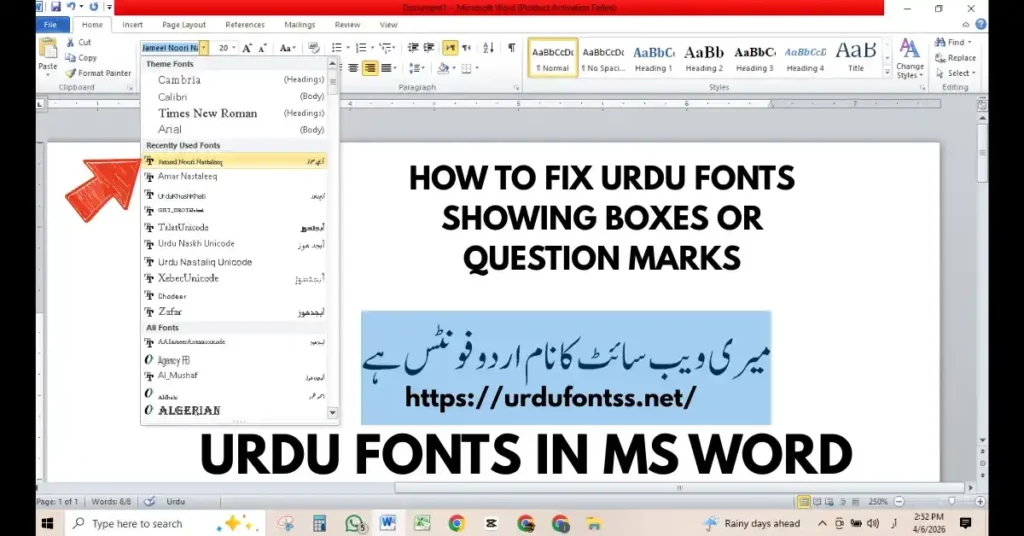Click the Cut scissors icon
Viewport: 1024px width, 536px height.
point(71,42)
